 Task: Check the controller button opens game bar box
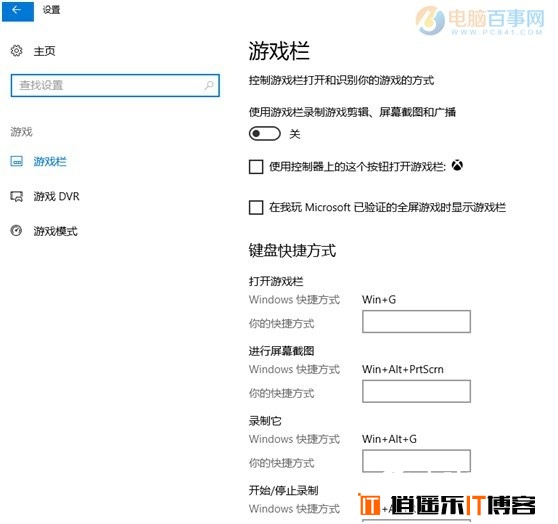tap(256, 167)
